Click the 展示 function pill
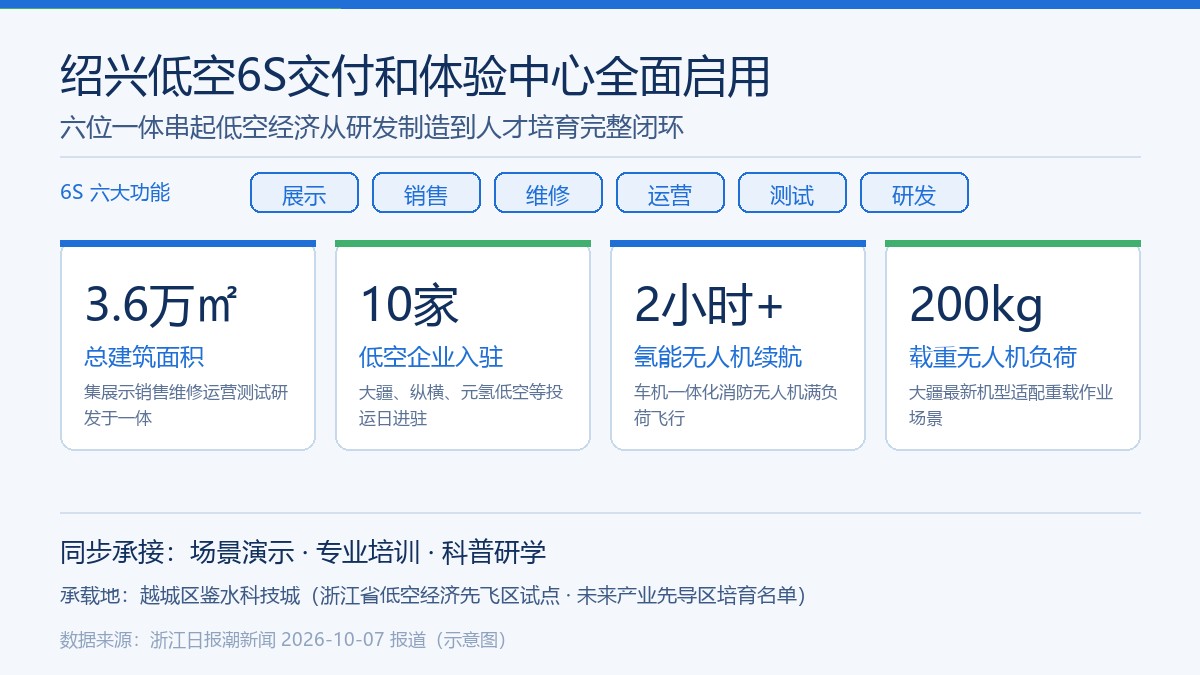Screen dimensions: 1200x675 (304, 193)
